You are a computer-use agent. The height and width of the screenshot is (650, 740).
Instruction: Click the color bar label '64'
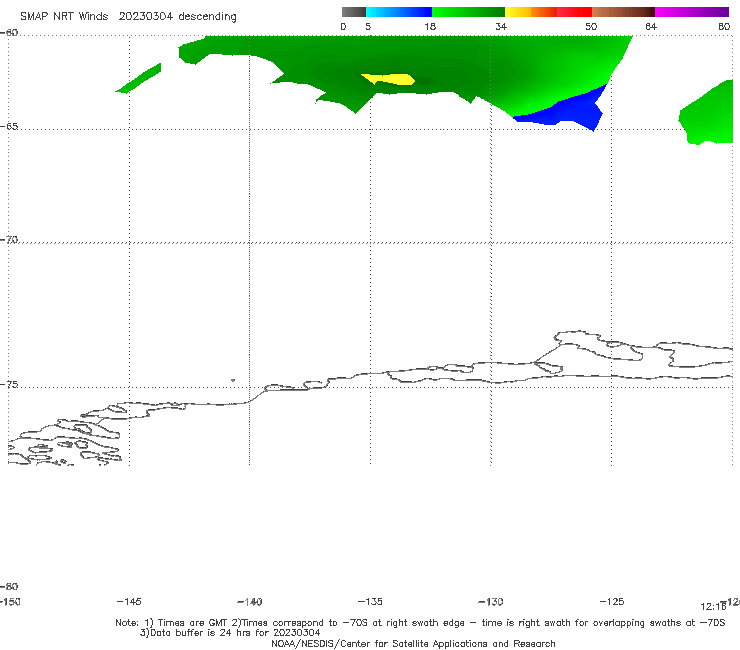[x=651, y=26]
